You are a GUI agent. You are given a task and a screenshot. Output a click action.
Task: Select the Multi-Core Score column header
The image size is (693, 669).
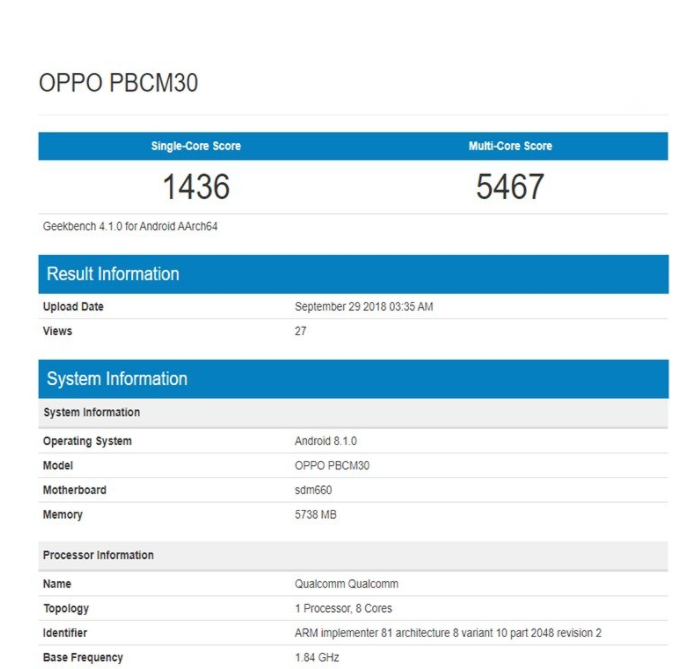(x=510, y=146)
